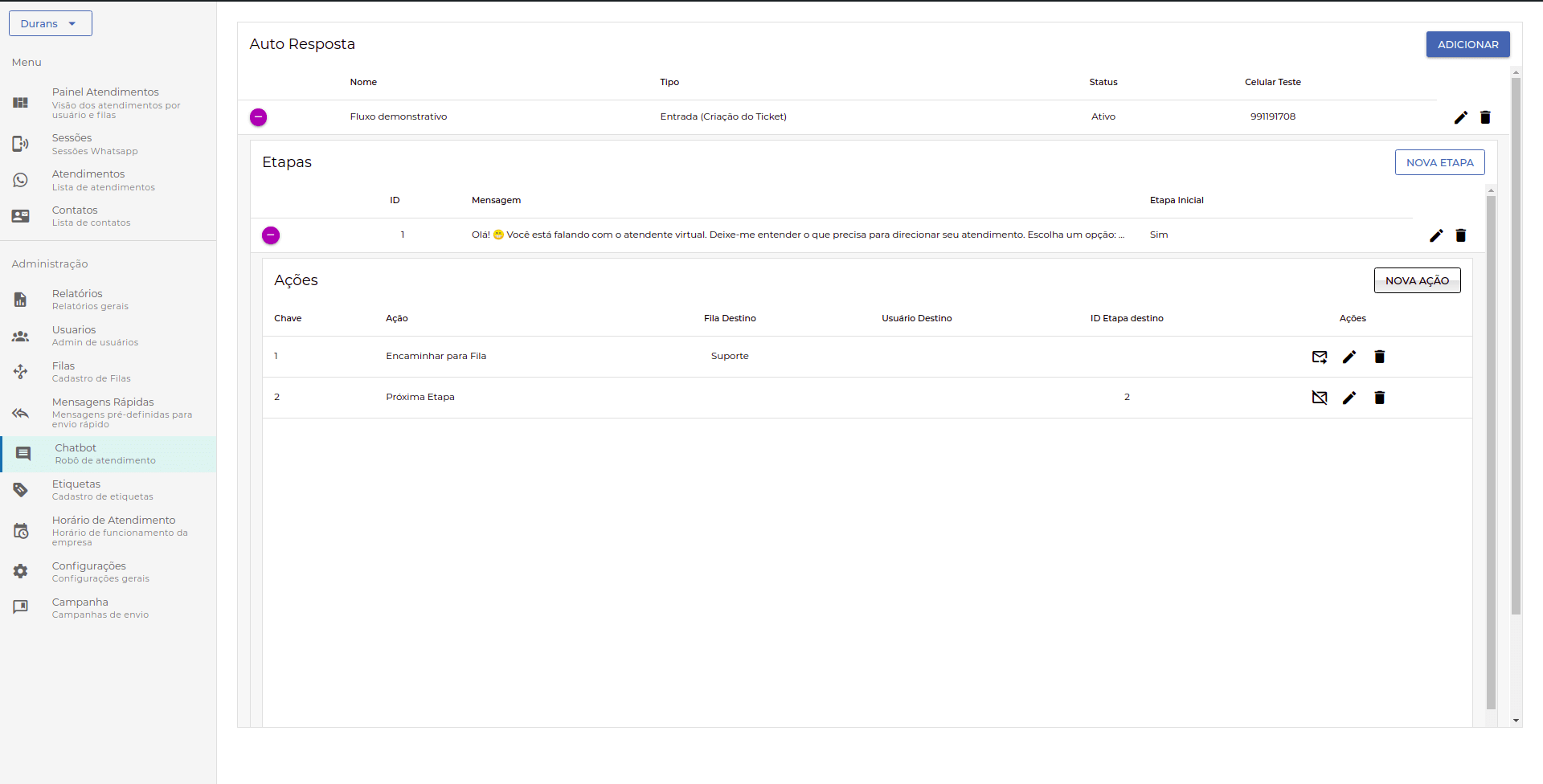Delete the Encaminhar para Fila action
This screenshot has height=784, width=1543.
click(x=1380, y=357)
